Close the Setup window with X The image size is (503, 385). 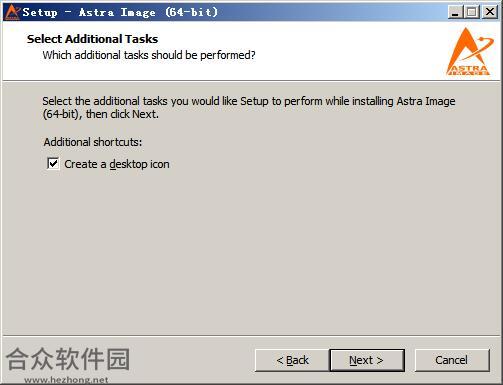coord(490,12)
